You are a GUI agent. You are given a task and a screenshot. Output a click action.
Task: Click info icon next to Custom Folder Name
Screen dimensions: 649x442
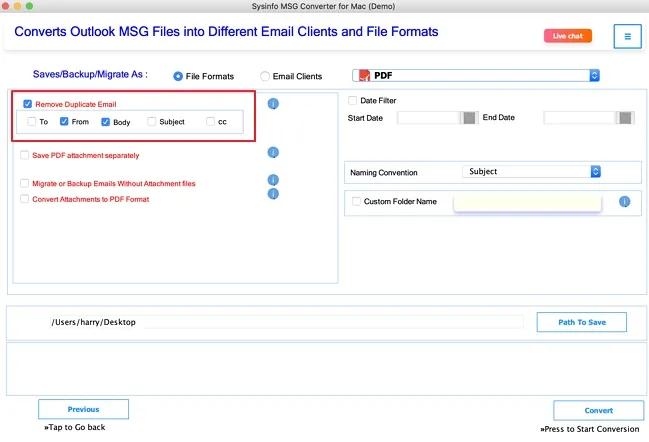pyautogui.click(x=625, y=202)
